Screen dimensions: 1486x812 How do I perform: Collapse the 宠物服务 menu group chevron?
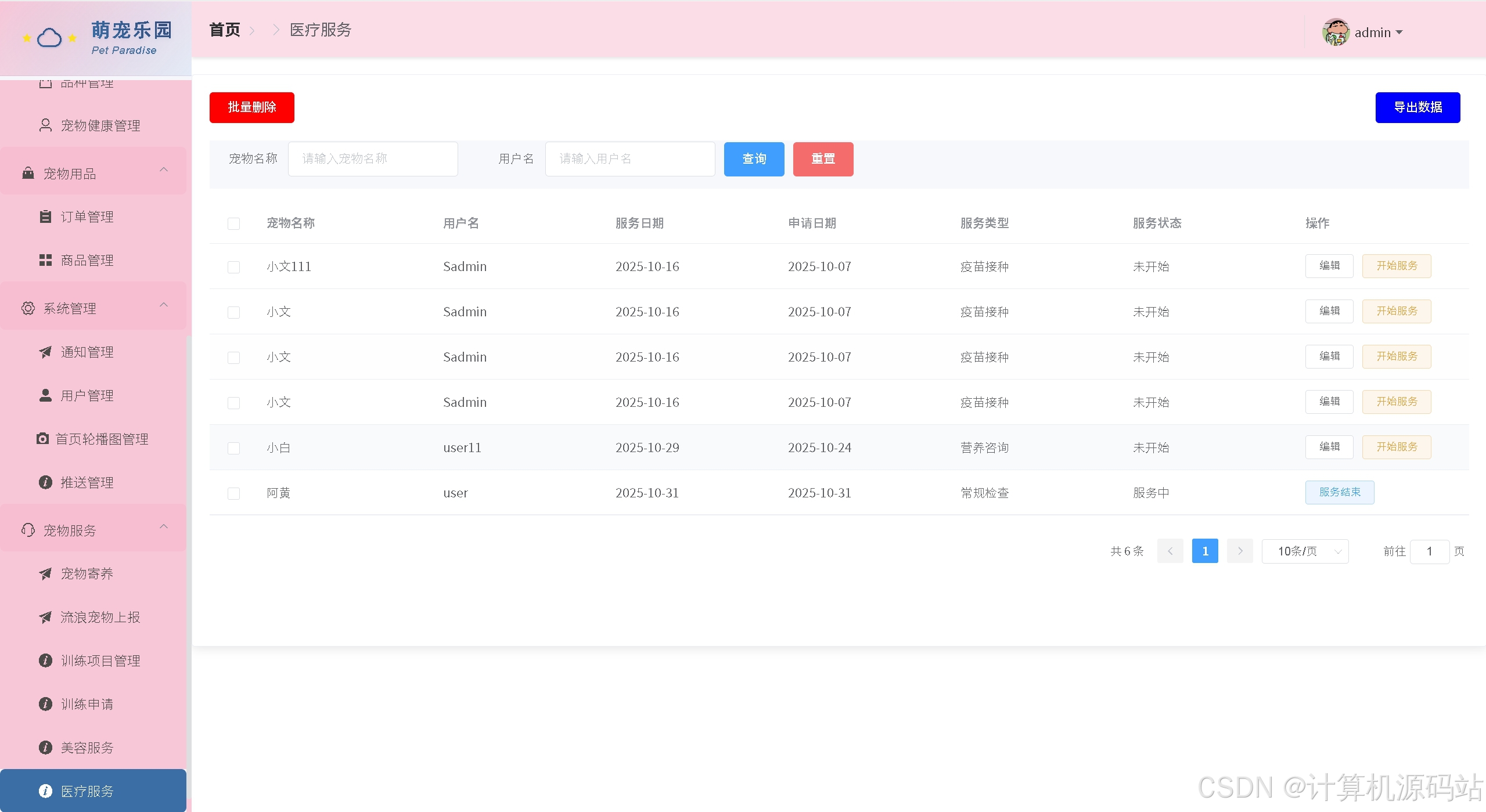click(x=164, y=526)
